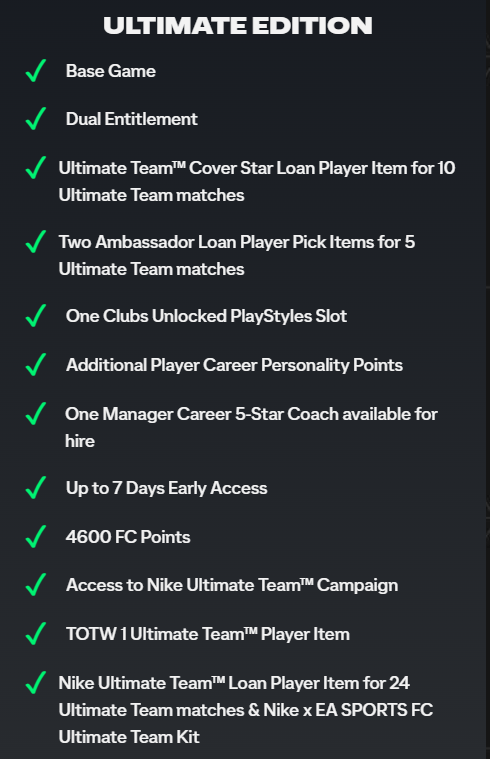Click One Clubs Unlocked PlayStyles Slot text
The width and height of the screenshot is (490, 759).
[x=206, y=316]
